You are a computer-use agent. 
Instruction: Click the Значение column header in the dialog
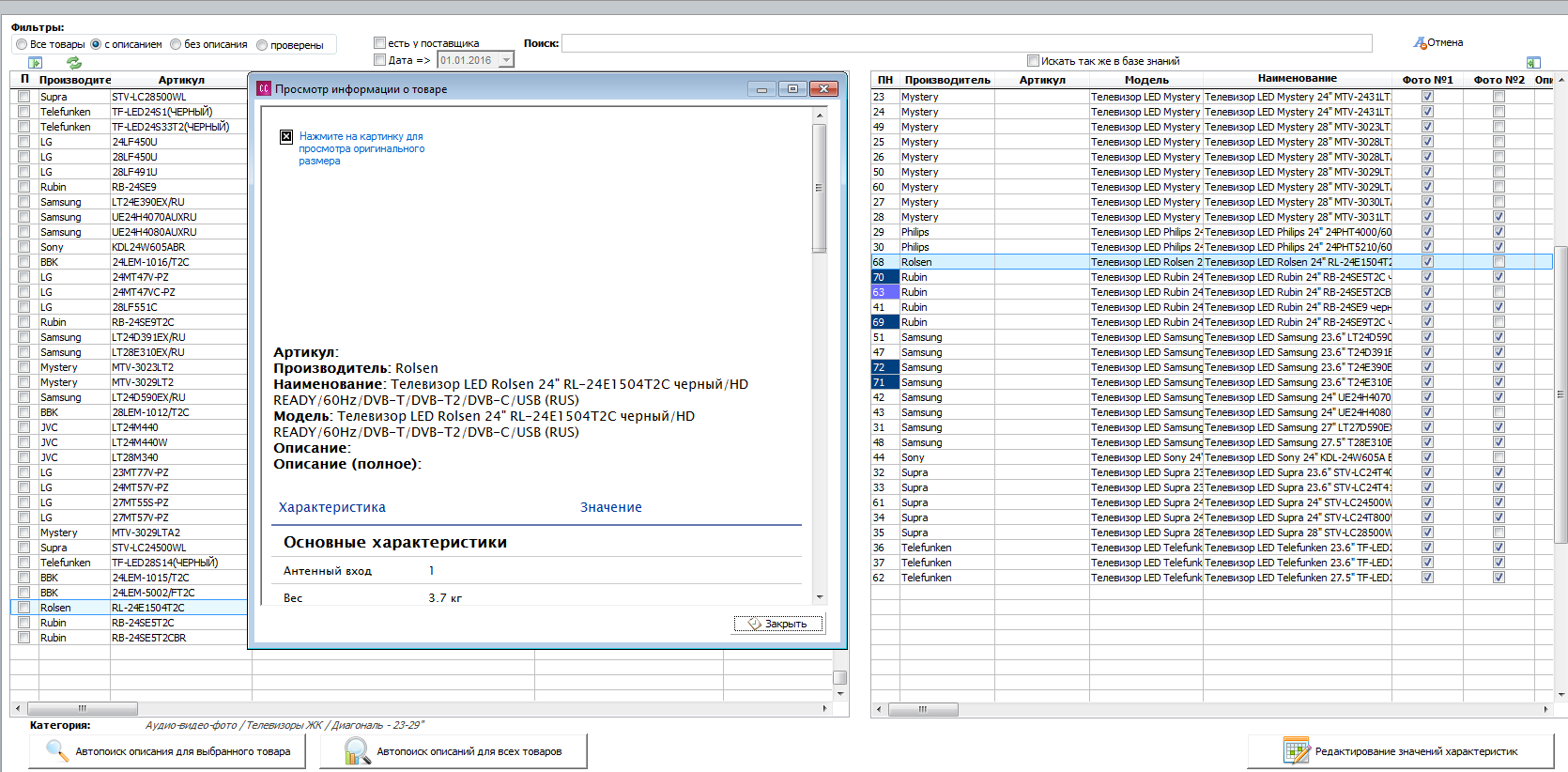[611, 507]
